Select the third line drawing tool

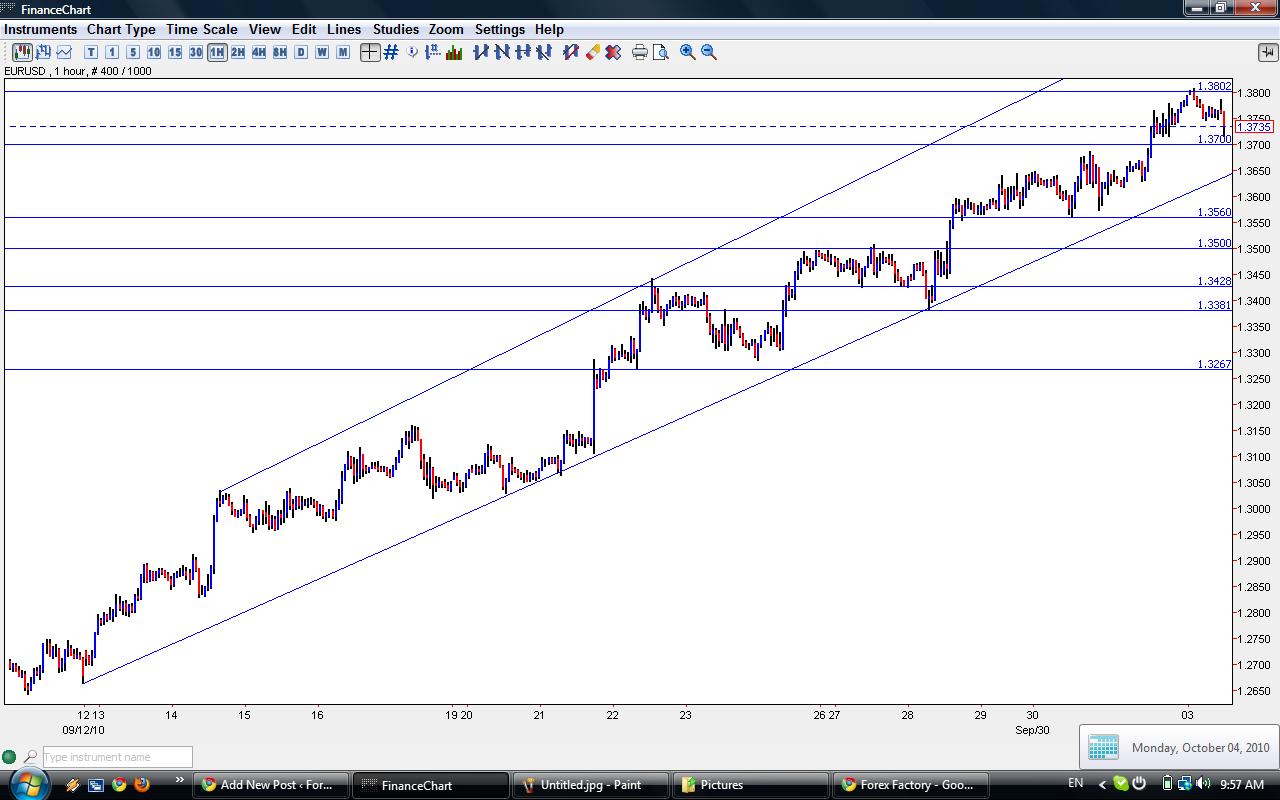click(x=523, y=52)
